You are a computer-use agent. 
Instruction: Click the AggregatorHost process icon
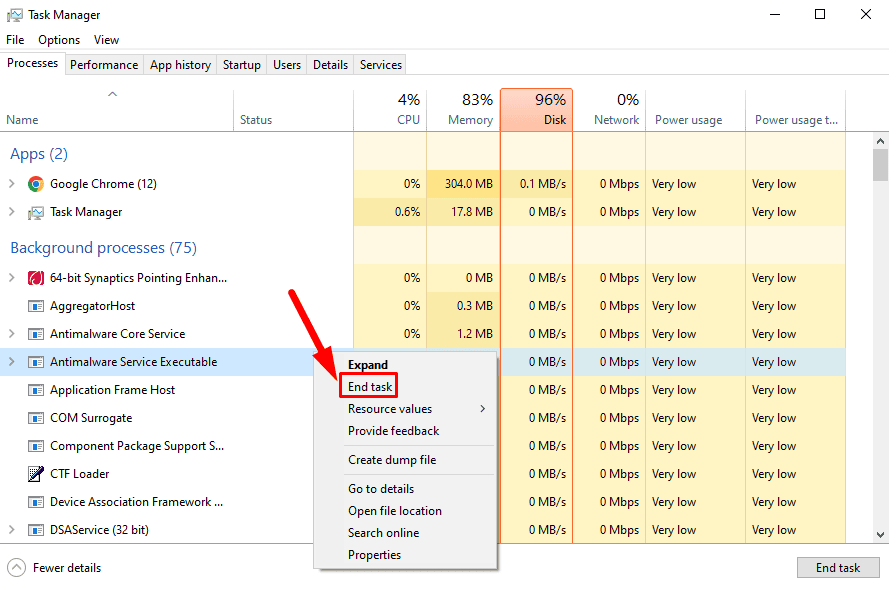(36, 306)
